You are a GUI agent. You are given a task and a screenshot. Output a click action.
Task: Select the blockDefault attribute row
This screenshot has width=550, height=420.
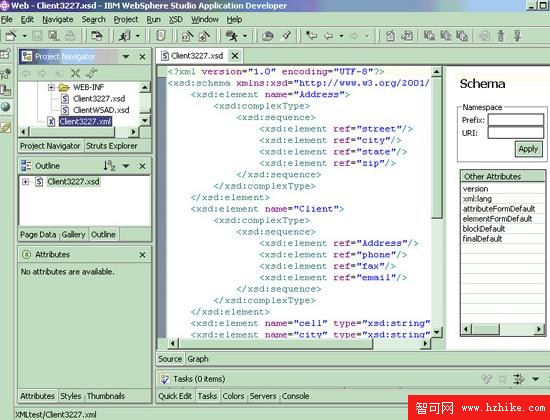pos(502,229)
